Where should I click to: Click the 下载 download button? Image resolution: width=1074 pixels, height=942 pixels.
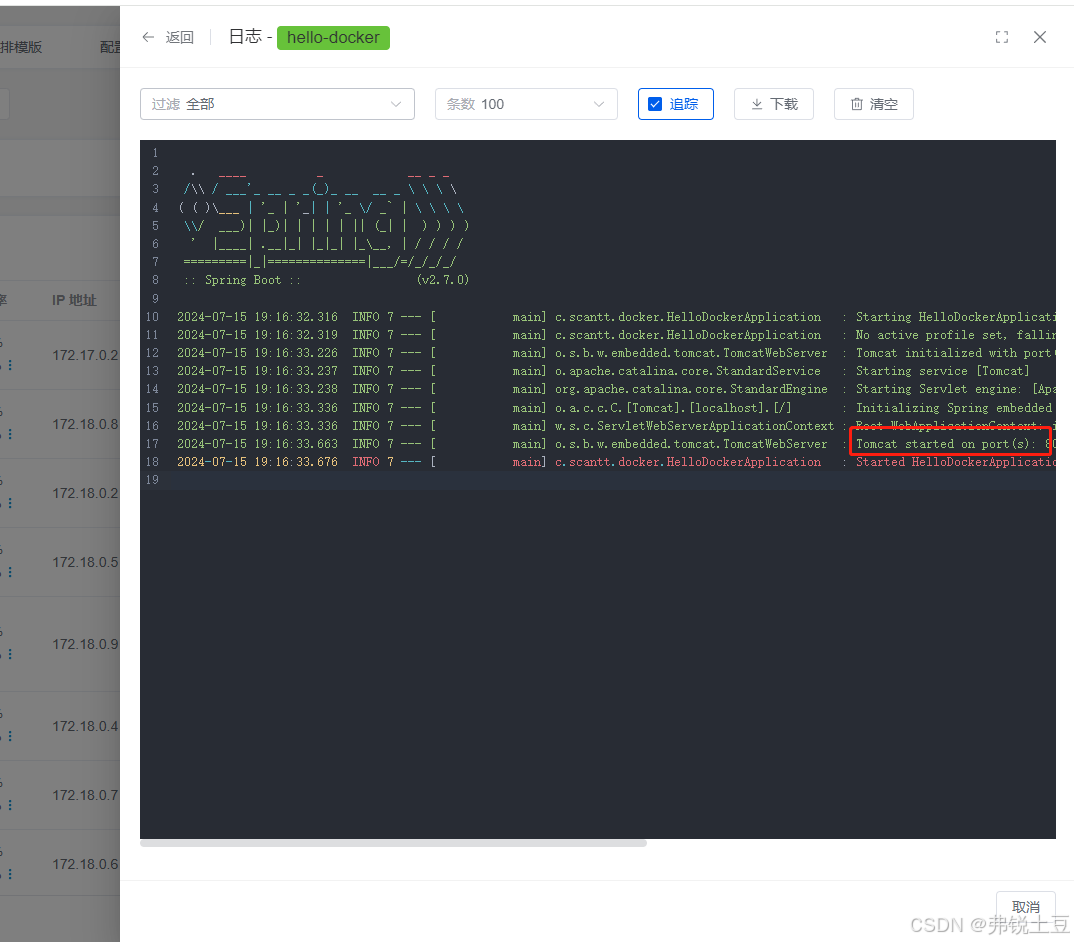coord(774,104)
